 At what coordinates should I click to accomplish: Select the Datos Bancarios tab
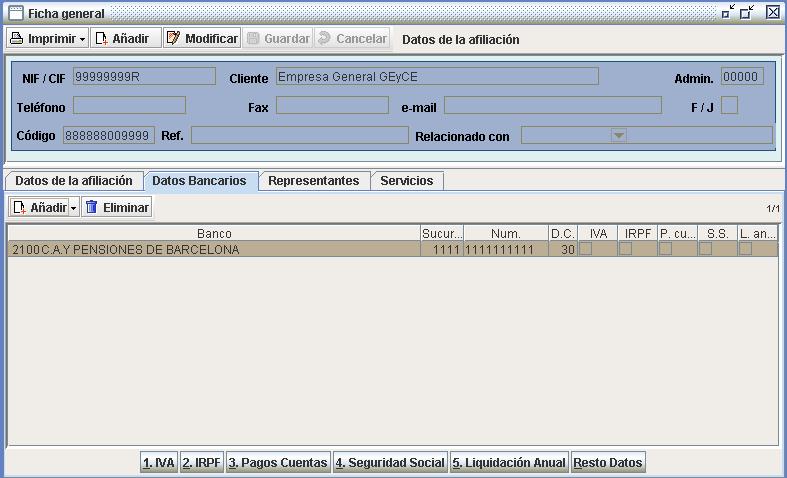199,181
